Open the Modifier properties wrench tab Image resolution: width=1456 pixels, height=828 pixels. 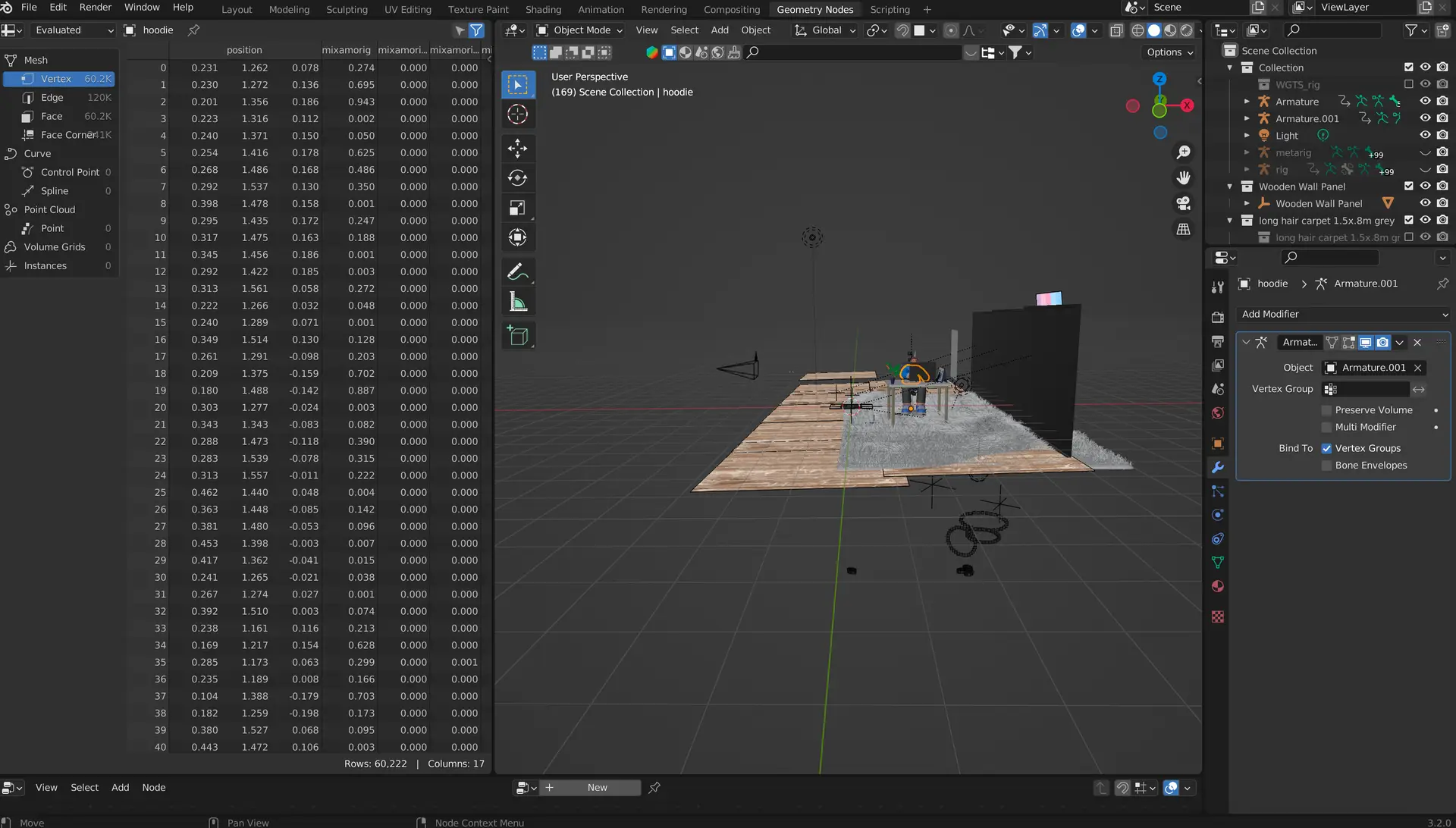(x=1218, y=467)
